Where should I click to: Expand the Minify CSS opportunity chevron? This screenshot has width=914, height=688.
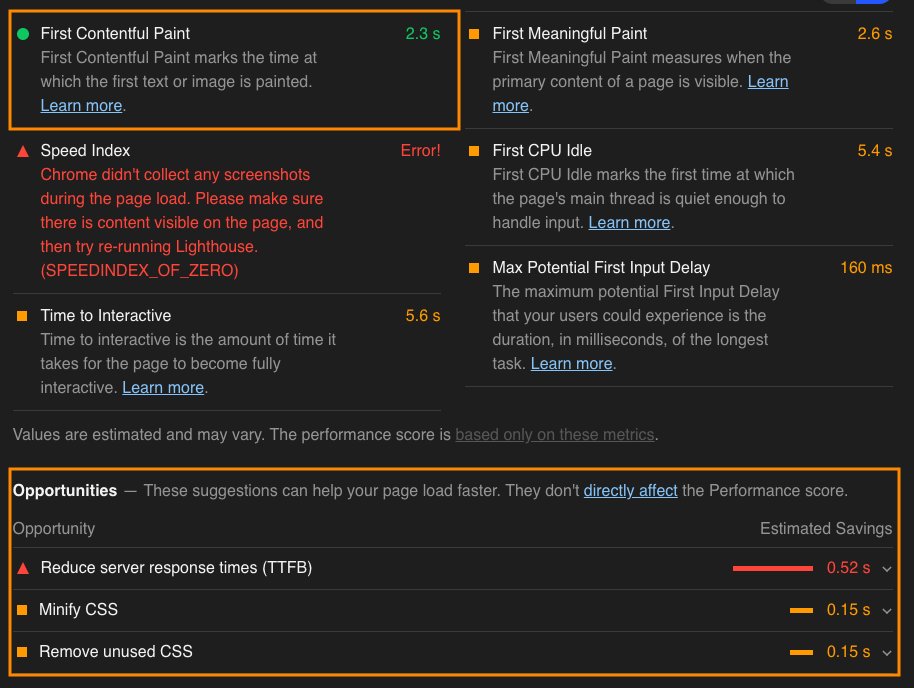pos(886,611)
